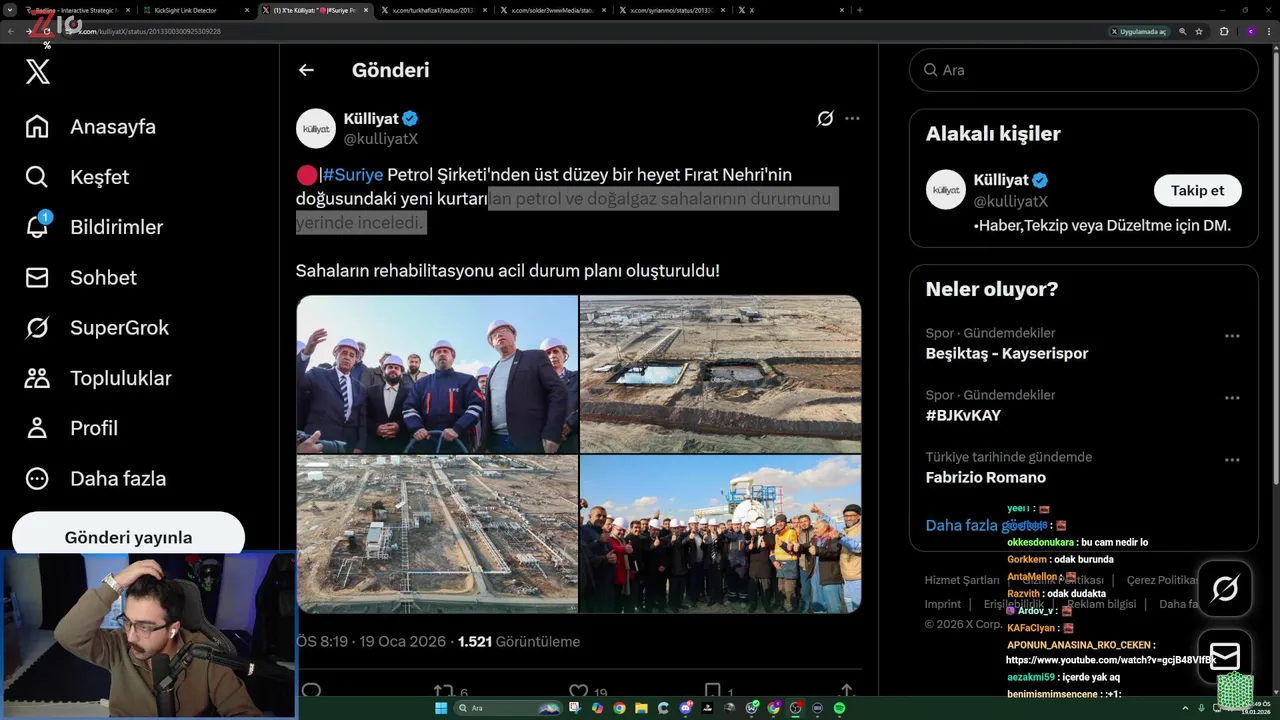Open more options for Beşiktaş - Kayserispor trend
This screenshot has height=720, width=1280.
pyautogui.click(x=1232, y=336)
